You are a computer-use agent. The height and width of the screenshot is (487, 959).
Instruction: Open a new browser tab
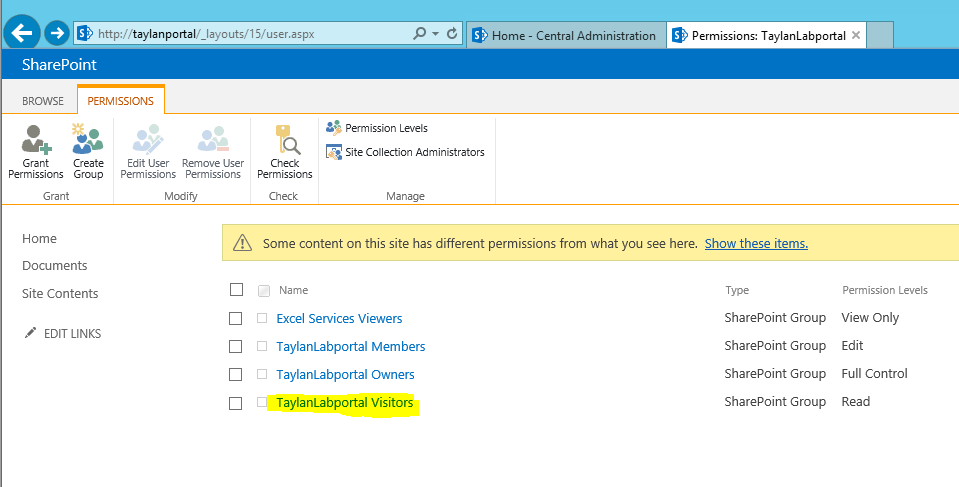880,35
